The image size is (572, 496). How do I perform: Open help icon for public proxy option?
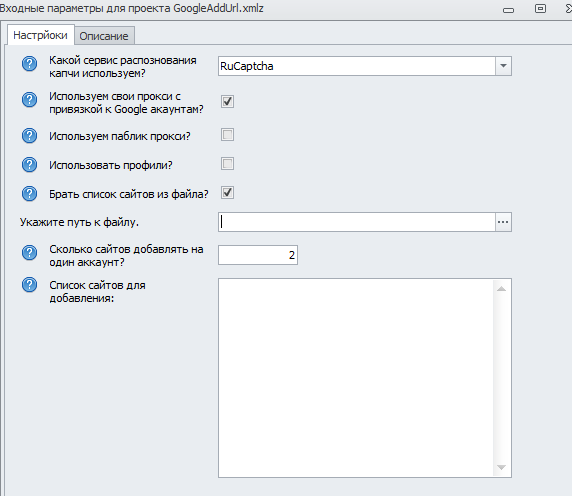(x=30, y=136)
